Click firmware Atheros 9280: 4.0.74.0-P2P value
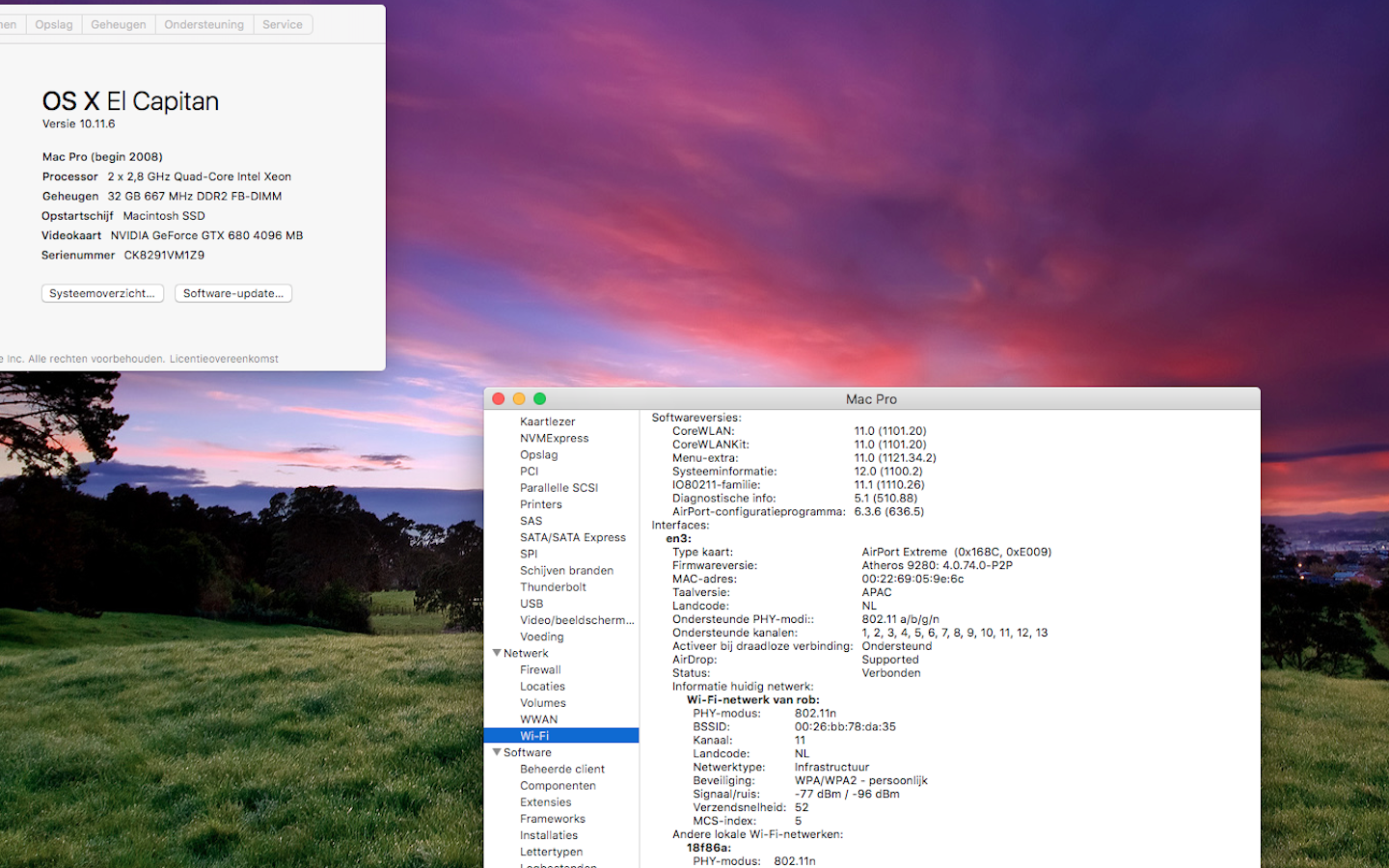 pyautogui.click(x=937, y=565)
